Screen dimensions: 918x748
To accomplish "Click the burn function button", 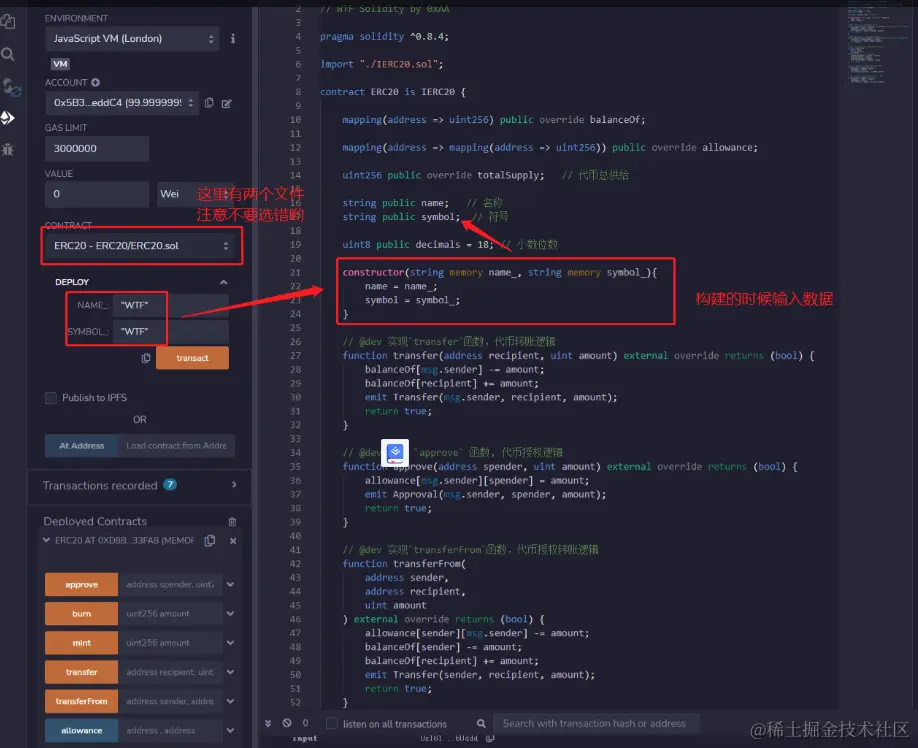I will pyautogui.click(x=81, y=614).
